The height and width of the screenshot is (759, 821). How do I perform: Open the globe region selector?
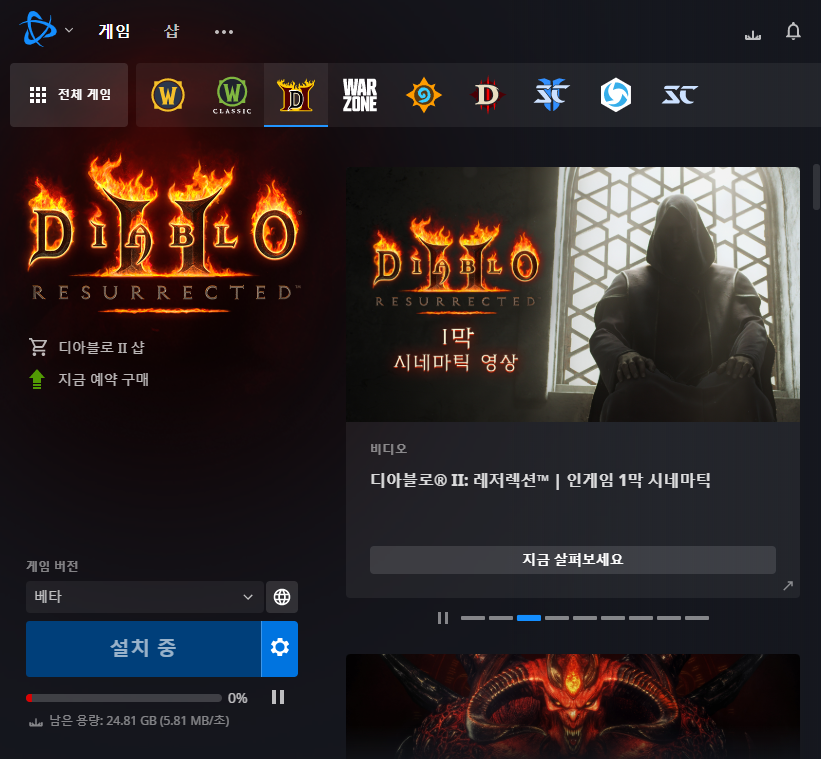pos(282,597)
